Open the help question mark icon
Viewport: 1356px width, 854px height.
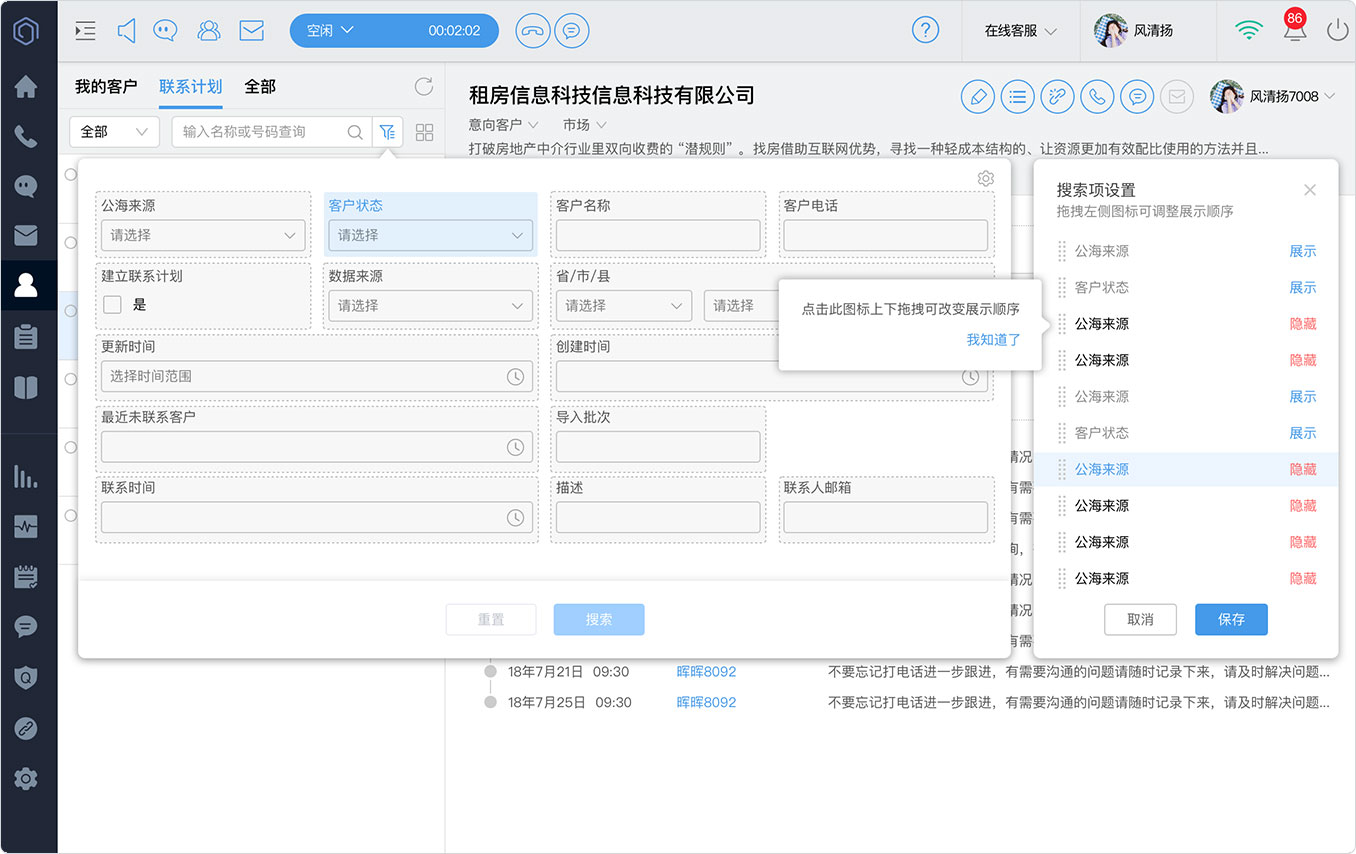click(x=925, y=30)
